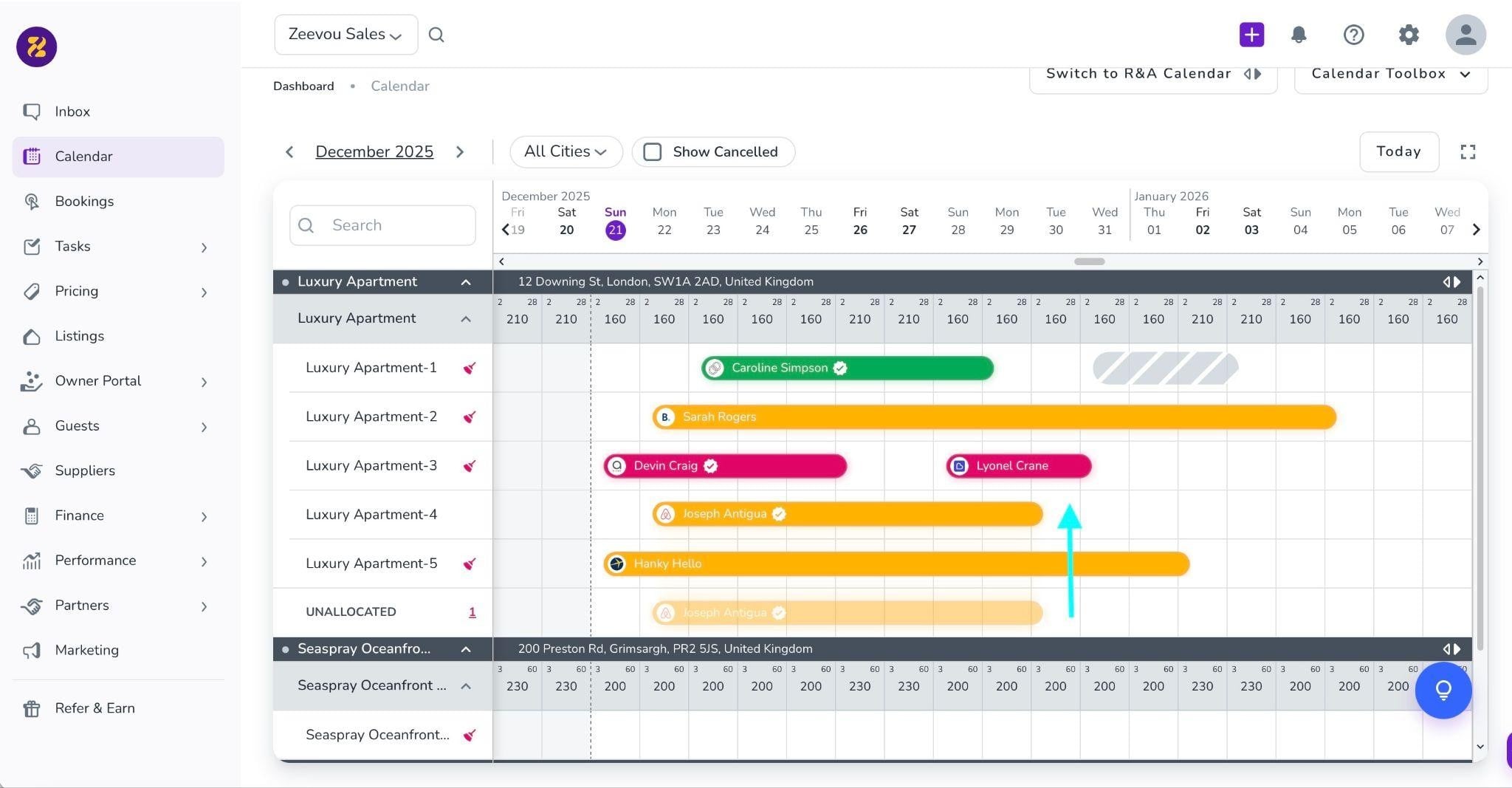The height and width of the screenshot is (788, 1512).
Task: Open the user profile avatar
Action: click(1465, 35)
